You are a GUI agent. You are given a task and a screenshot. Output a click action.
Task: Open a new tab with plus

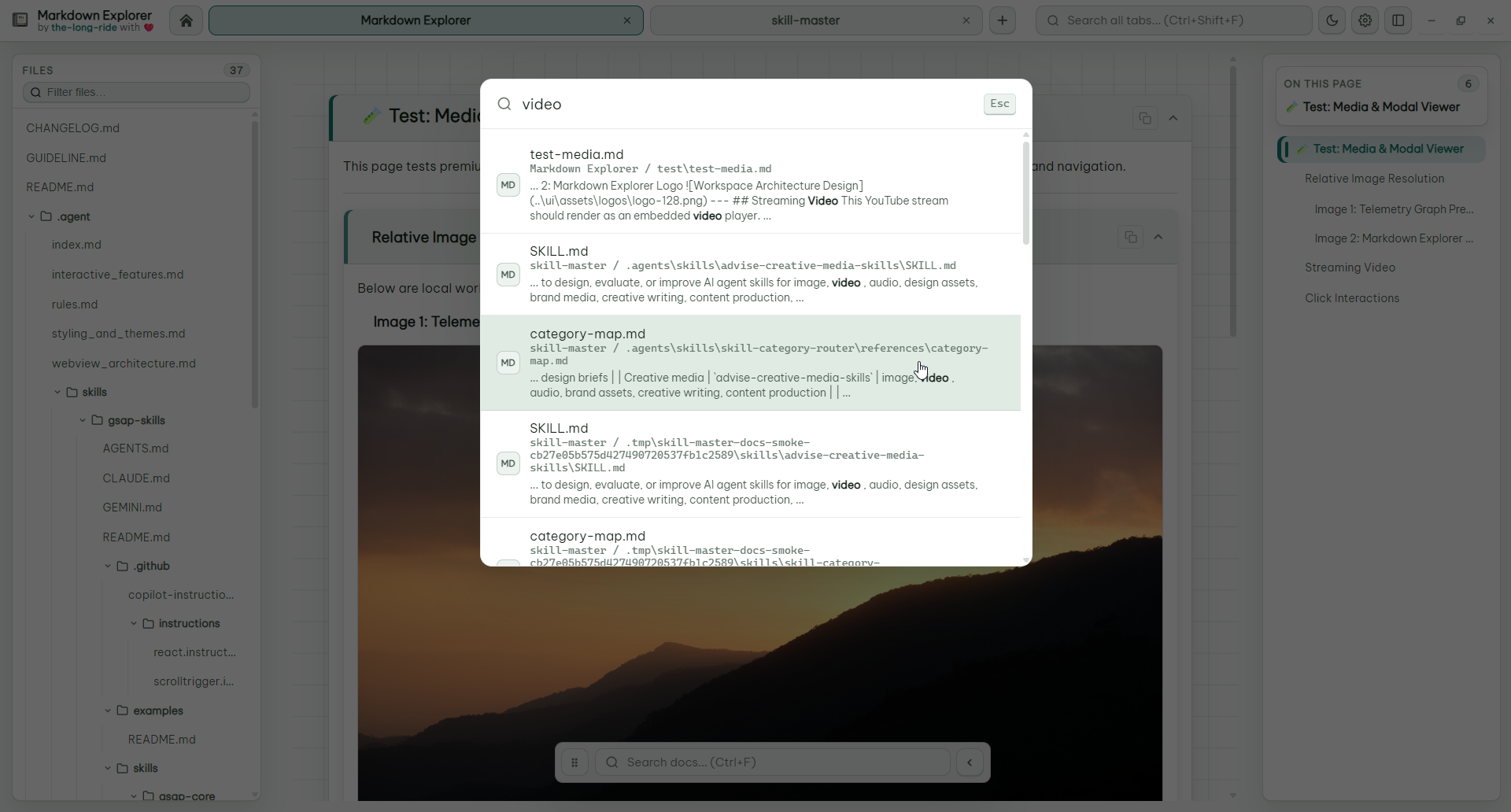click(x=1003, y=20)
